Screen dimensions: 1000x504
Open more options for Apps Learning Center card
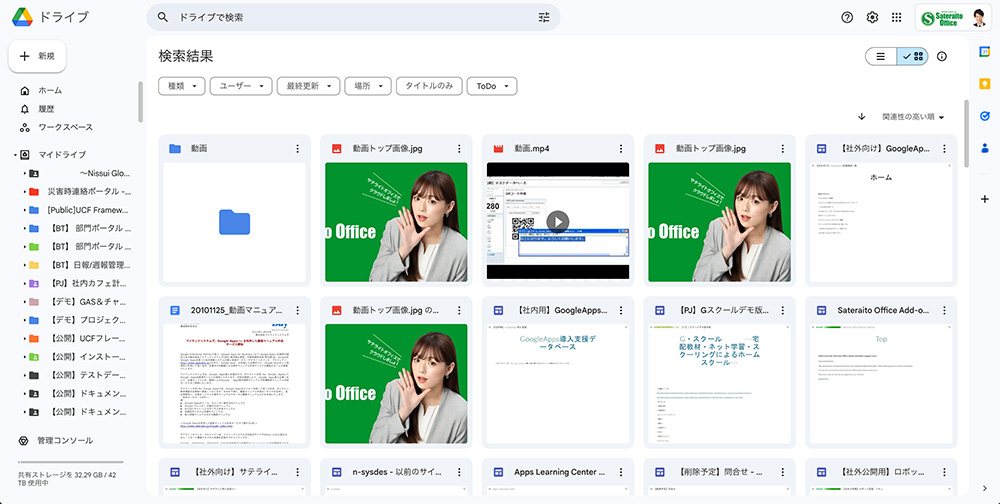click(x=621, y=472)
